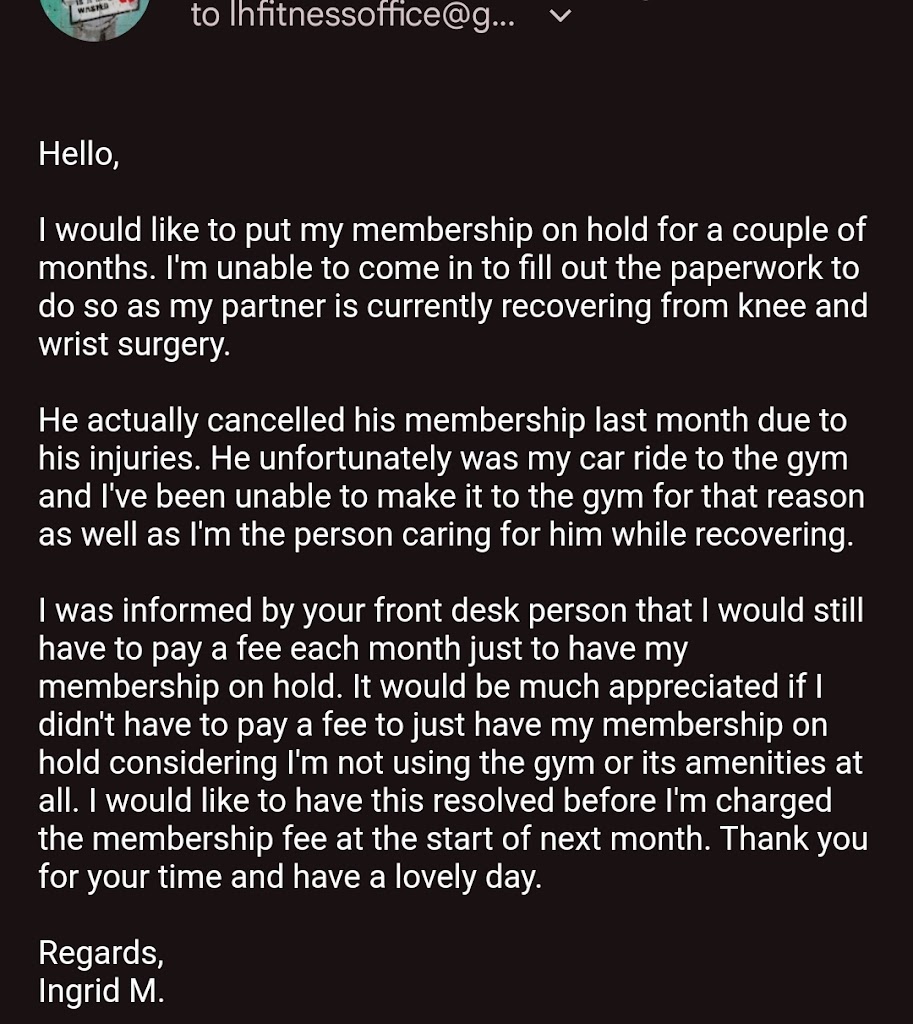Image resolution: width=913 pixels, height=1024 pixels.
Task: Click the line starting 'do so as my partner'
Action: (x=452, y=306)
